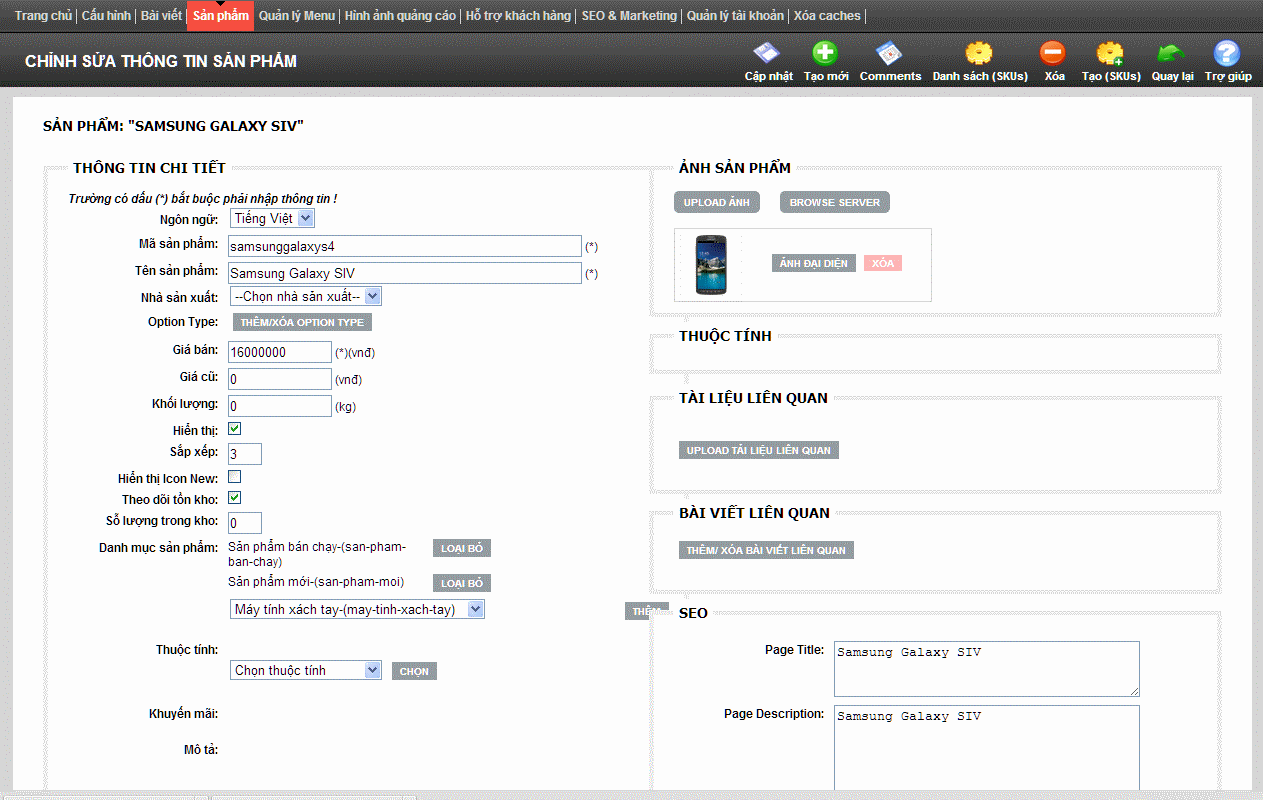Click the Page Description text area

point(987,748)
